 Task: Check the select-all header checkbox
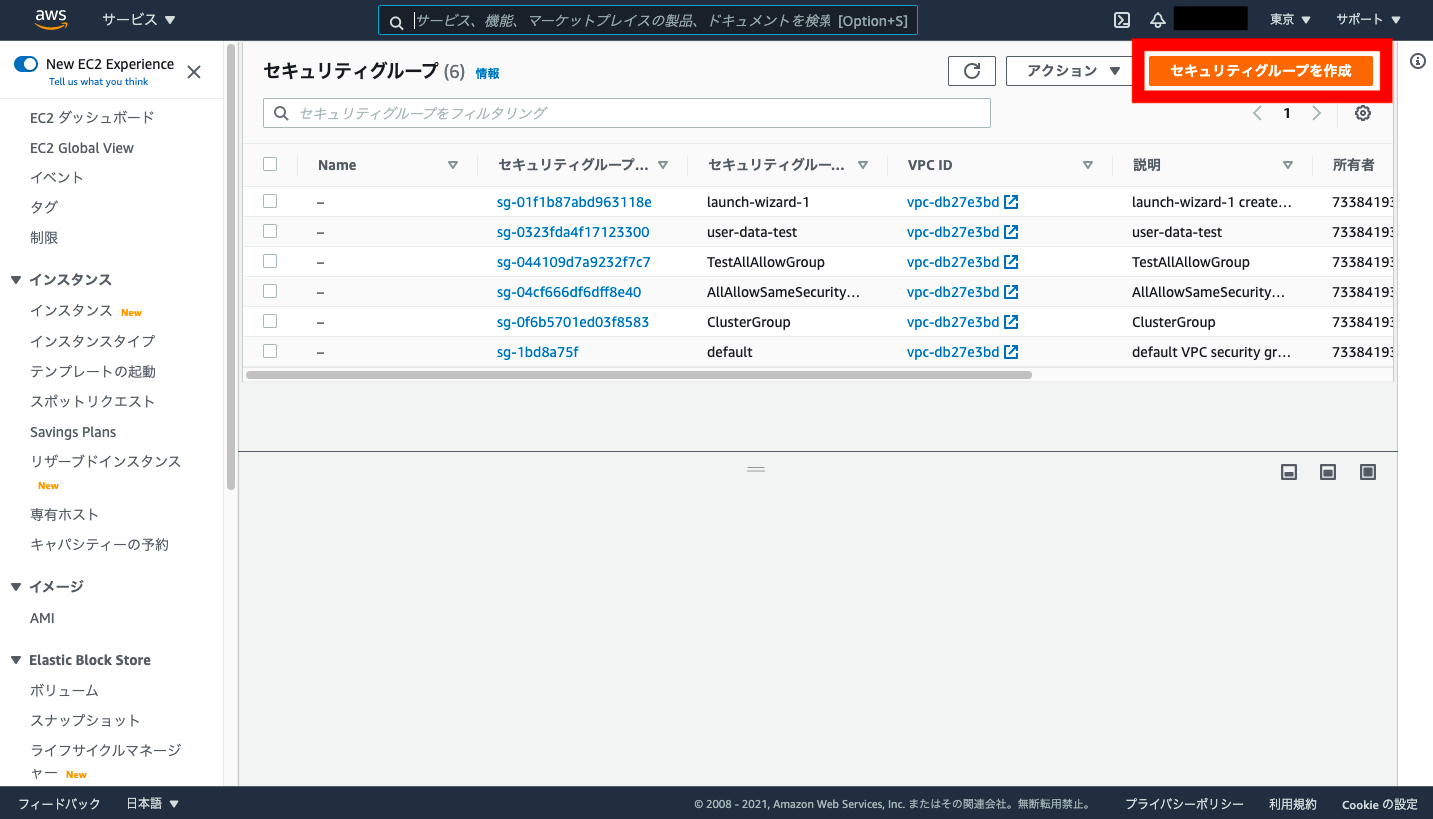tap(270, 164)
